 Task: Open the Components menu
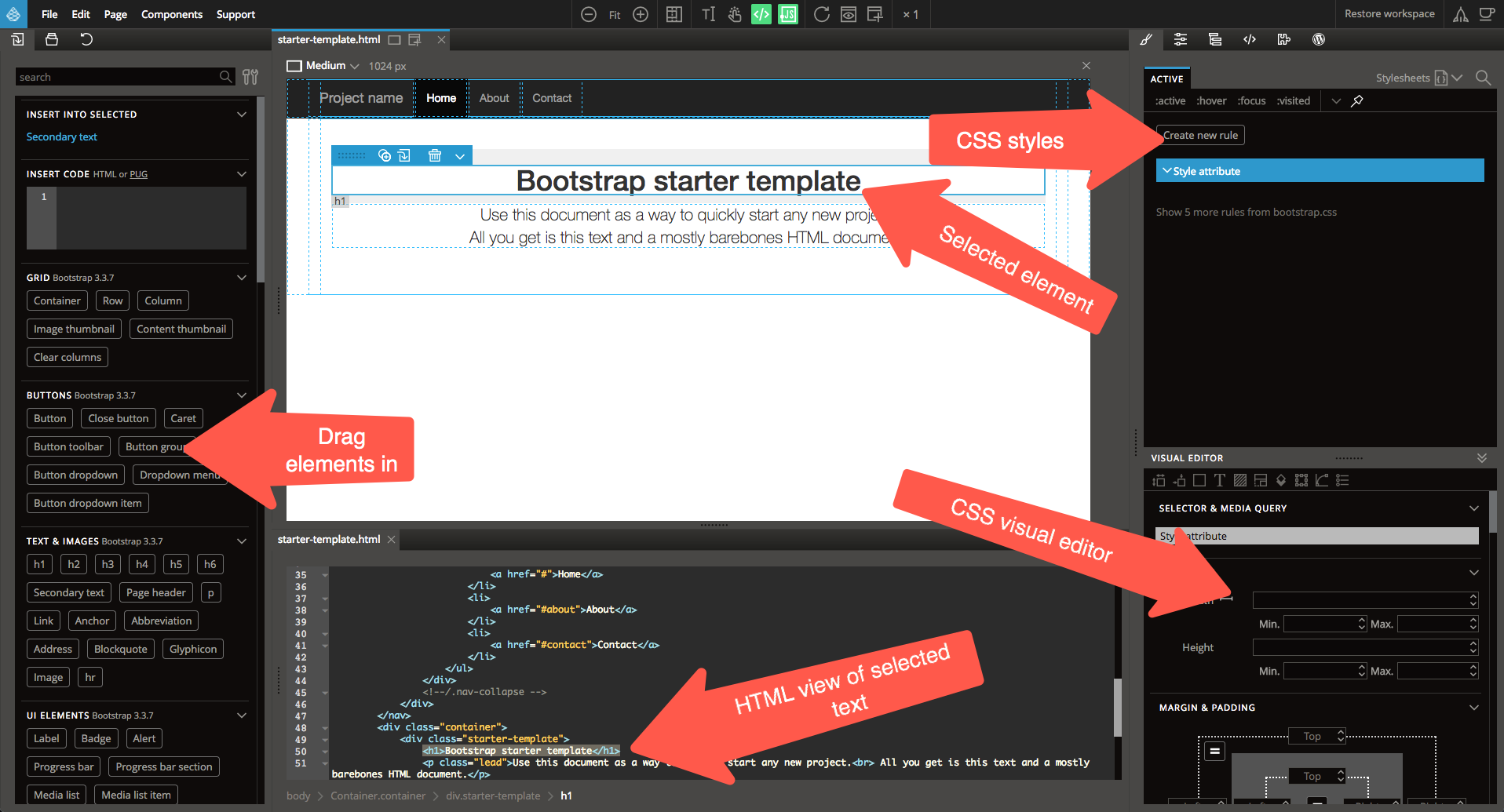tap(172, 14)
